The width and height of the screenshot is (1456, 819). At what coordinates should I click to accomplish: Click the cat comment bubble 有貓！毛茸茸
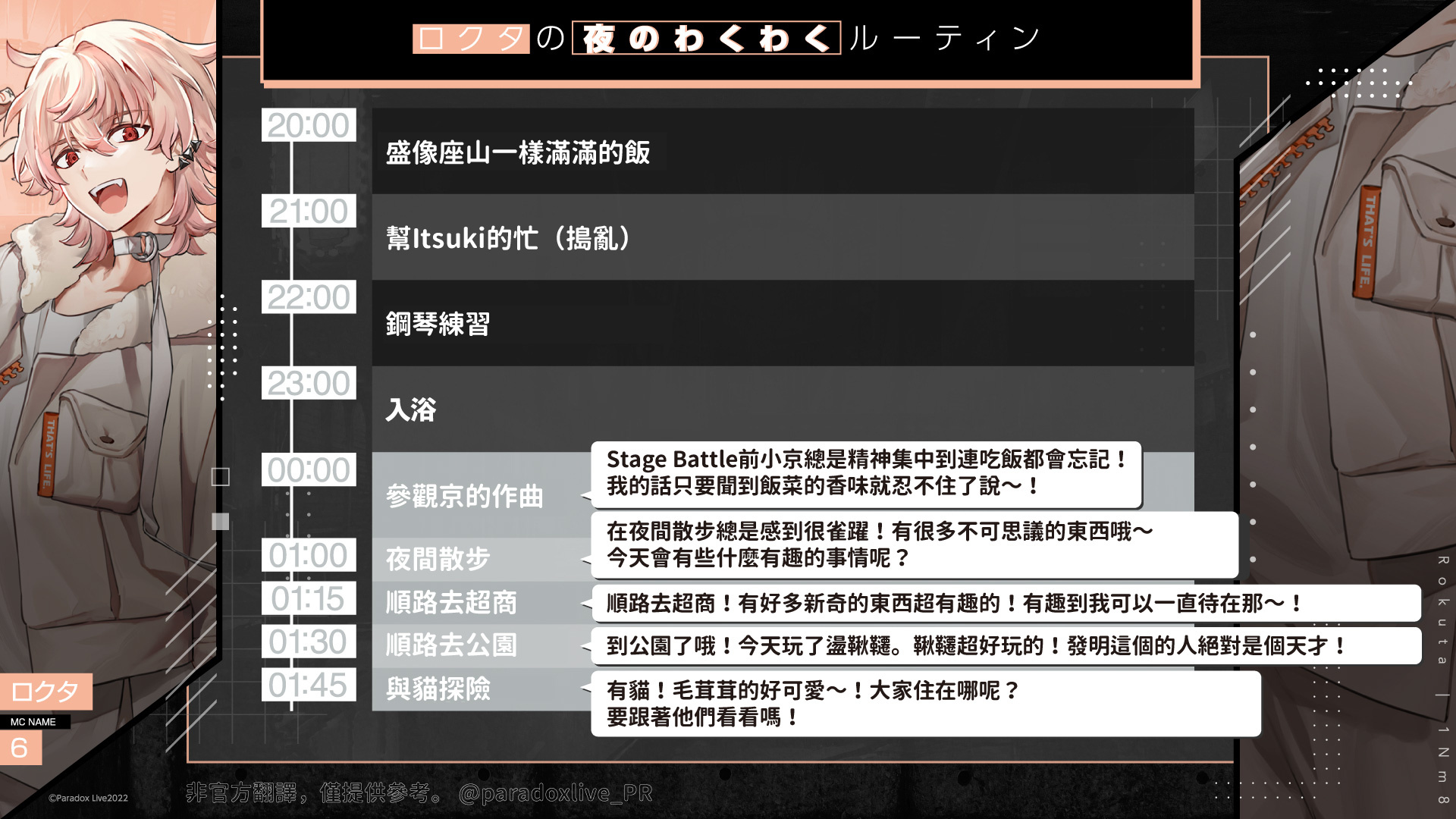[925, 703]
